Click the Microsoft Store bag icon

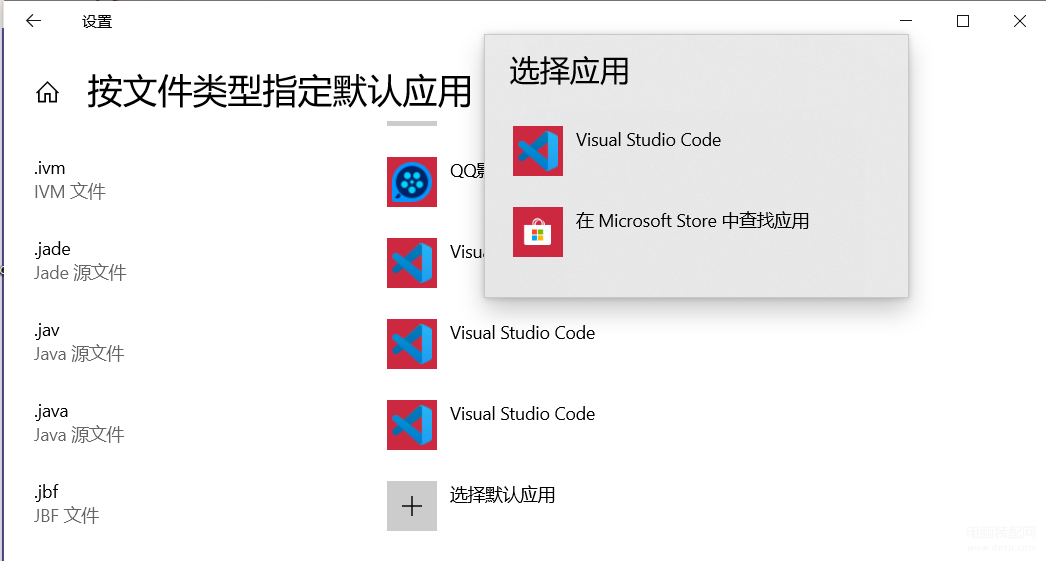(538, 231)
